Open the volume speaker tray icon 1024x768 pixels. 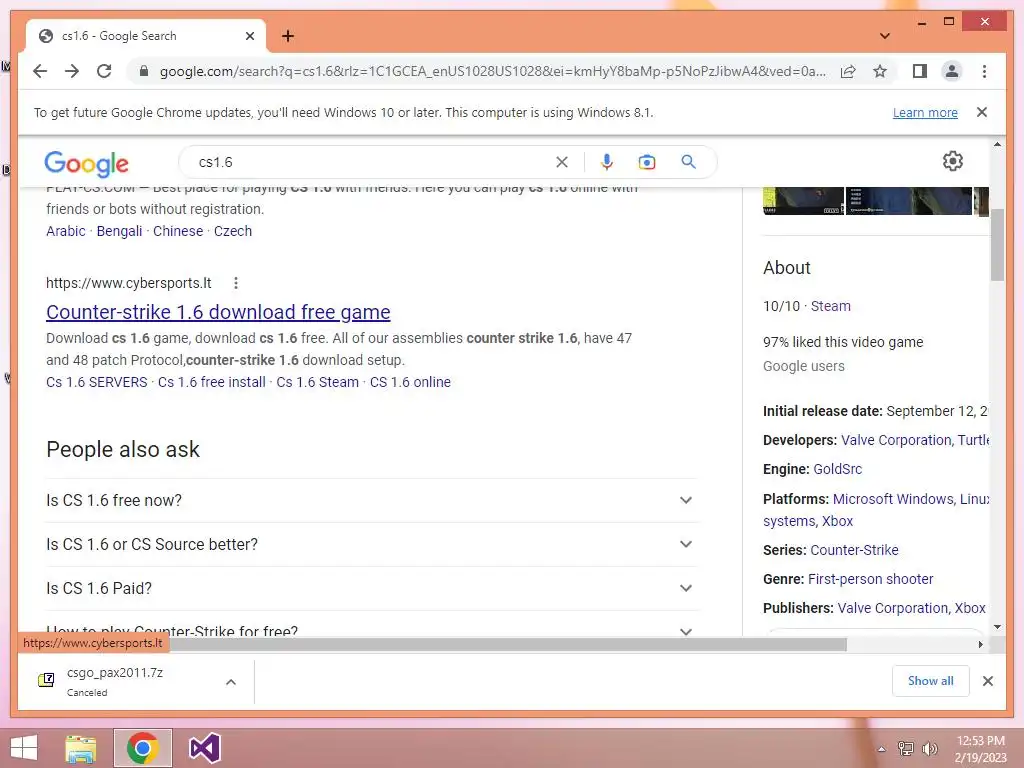click(929, 749)
